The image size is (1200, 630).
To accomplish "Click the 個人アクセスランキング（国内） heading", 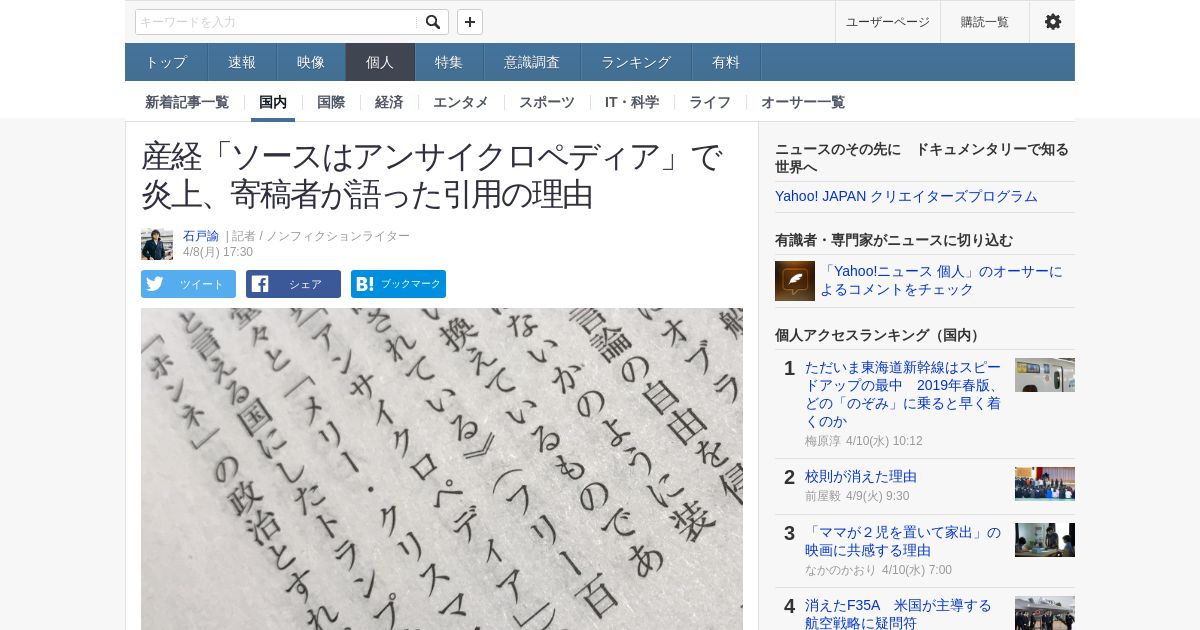I will click(x=880, y=335).
